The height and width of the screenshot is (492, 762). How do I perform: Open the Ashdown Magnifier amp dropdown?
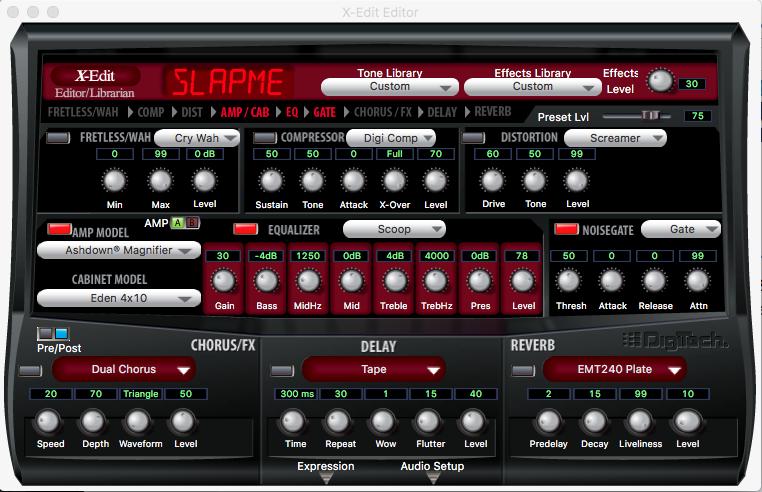tap(119, 250)
